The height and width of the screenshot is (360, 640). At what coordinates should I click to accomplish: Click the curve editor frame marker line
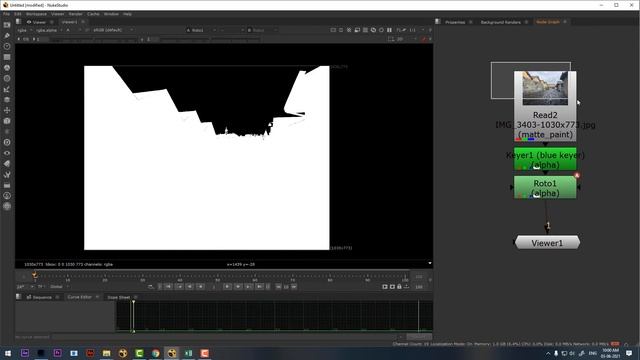click(x=133, y=316)
